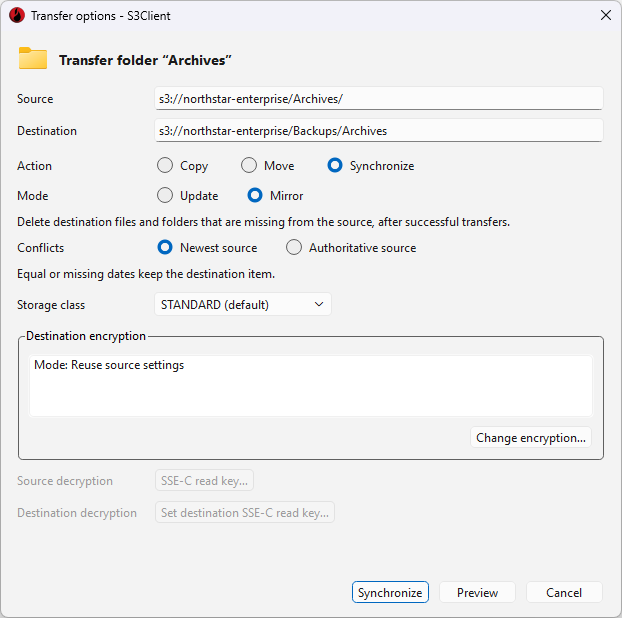Close the Transfer options dialog
The width and height of the screenshot is (622, 618).
coord(605,15)
